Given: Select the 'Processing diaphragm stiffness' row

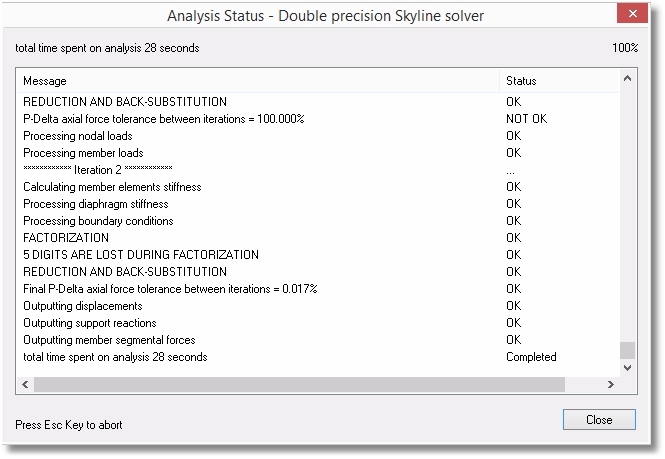Looking at the screenshot, I should pos(95,204).
